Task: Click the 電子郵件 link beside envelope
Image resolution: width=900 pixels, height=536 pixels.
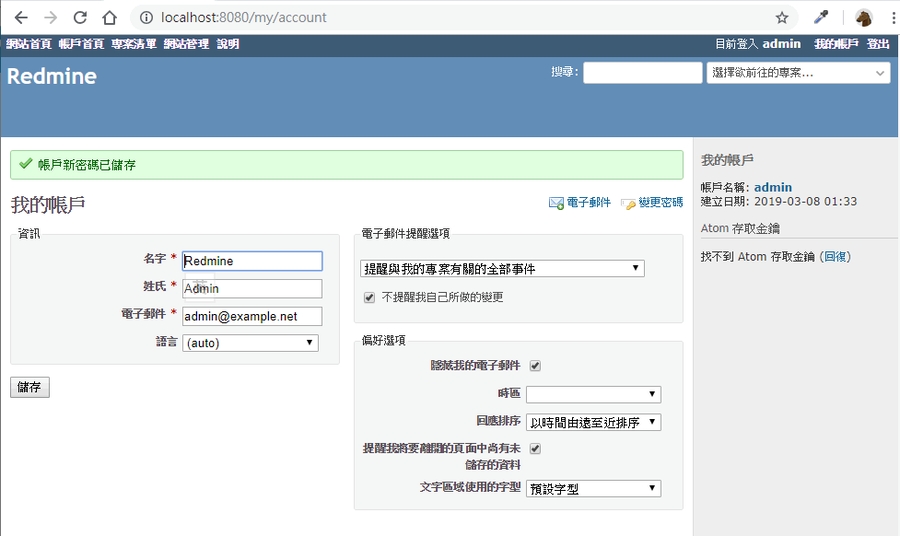Action: pyautogui.click(x=588, y=203)
